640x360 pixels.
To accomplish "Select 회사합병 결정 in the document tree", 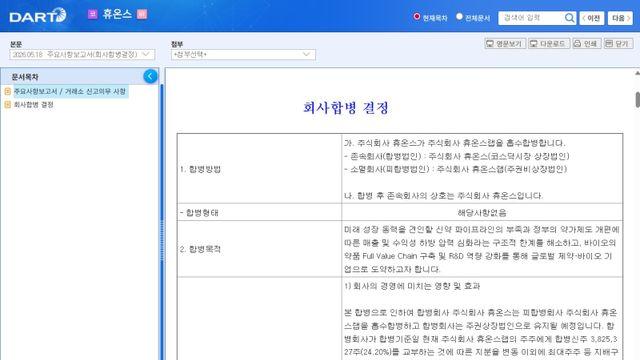I will (x=33, y=105).
